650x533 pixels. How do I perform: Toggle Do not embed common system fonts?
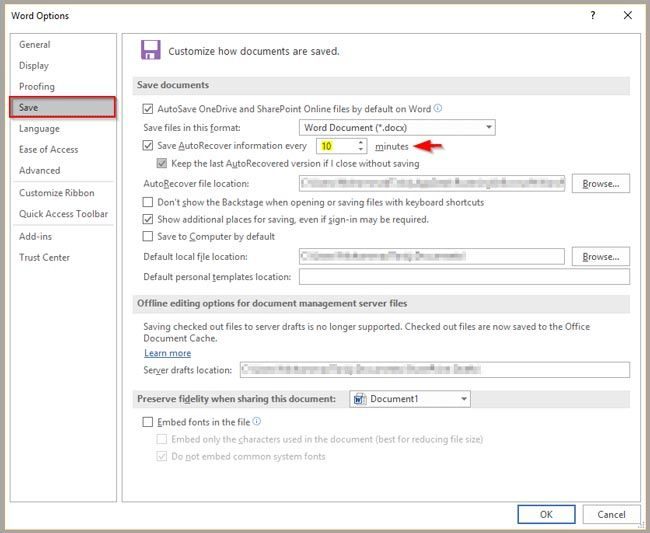pyautogui.click(x=162, y=456)
